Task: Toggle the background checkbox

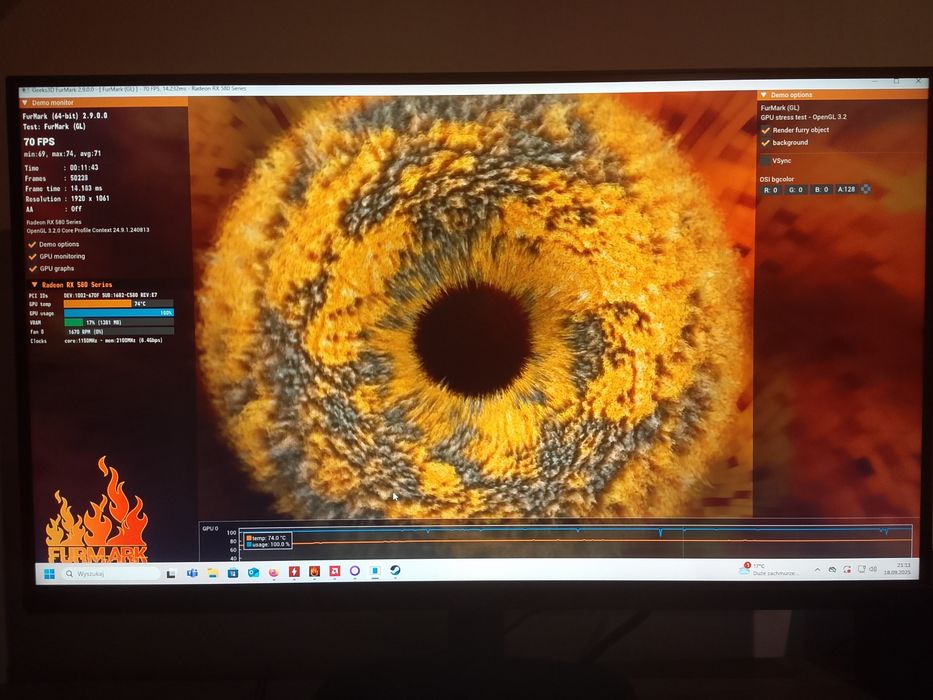Action: click(766, 143)
